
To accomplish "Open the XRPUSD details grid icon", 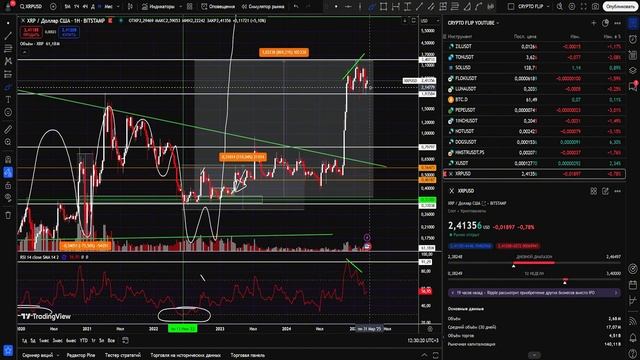I will coord(593,191).
